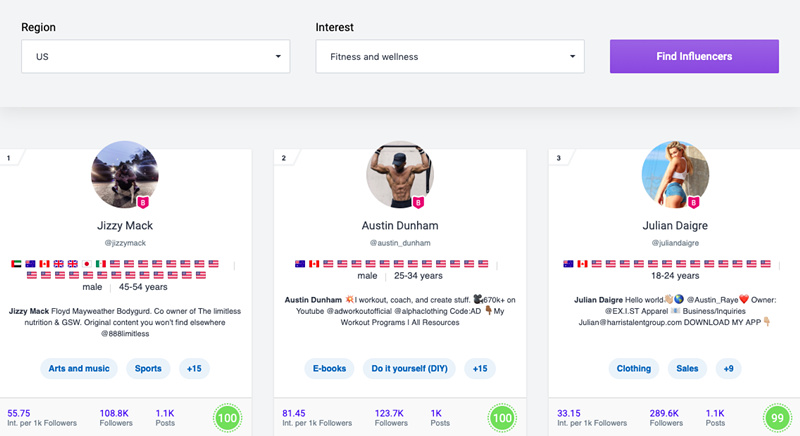Viewport: 800px width, 436px height.
Task: Open Jizzy Mack's profile photo
Action: [125, 175]
